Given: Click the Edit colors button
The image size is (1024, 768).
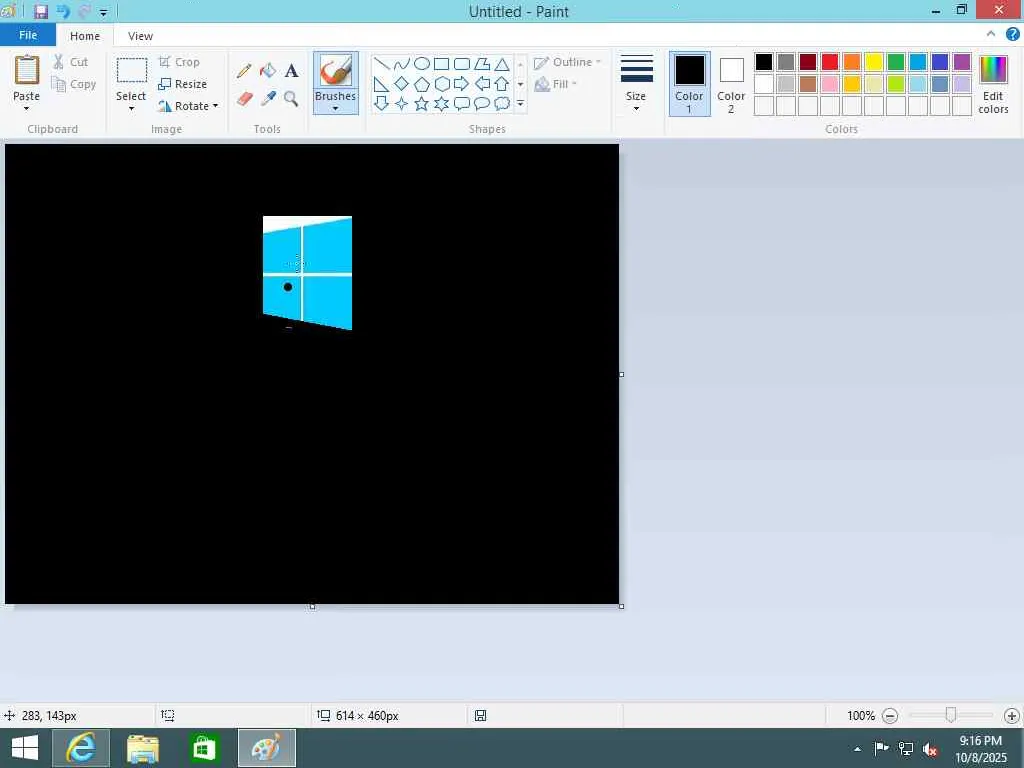Looking at the screenshot, I should [993, 85].
